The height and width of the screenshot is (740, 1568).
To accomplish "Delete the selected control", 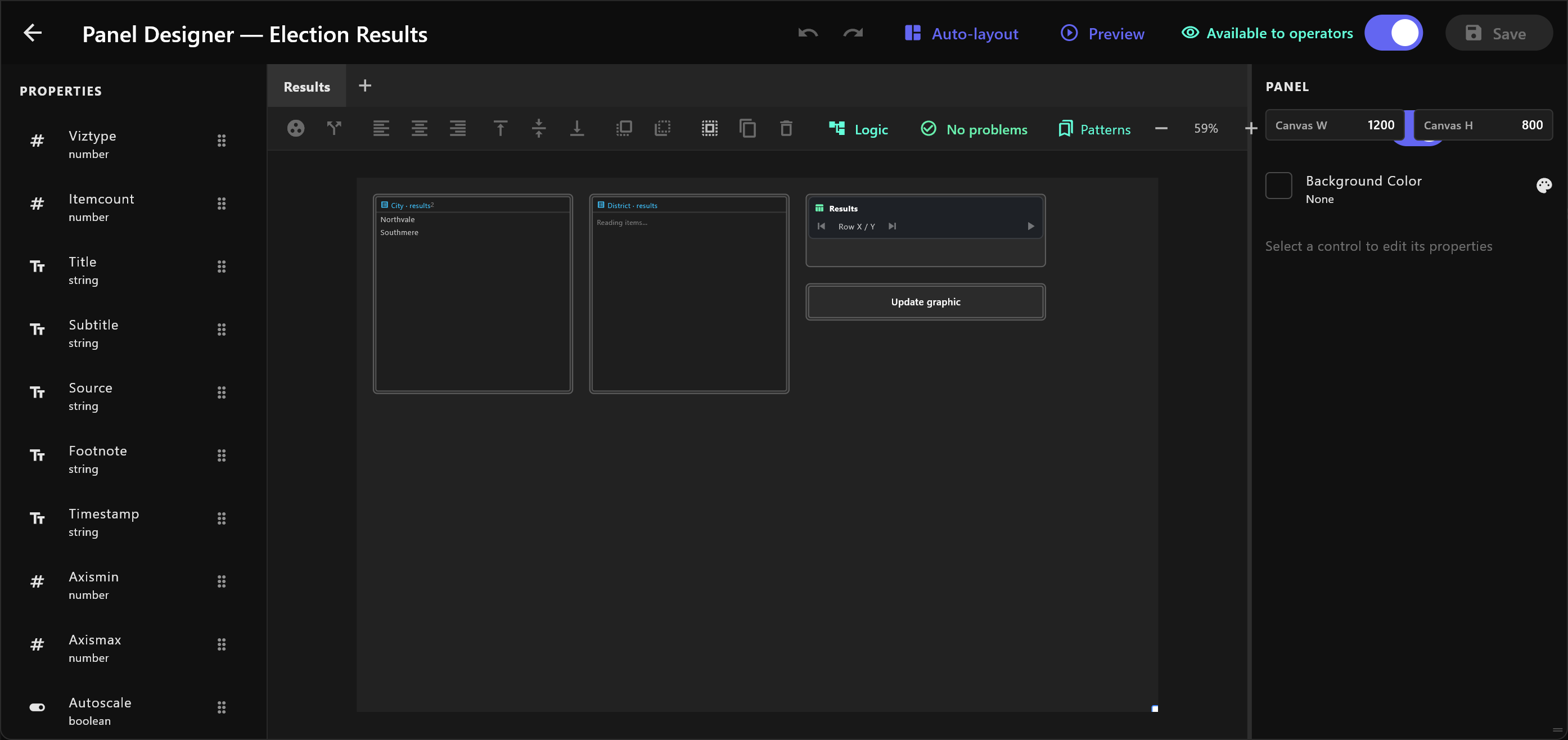I will tap(786, 128).
